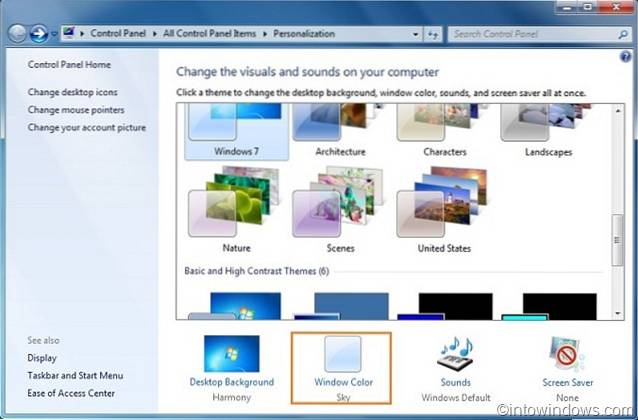The height and width of the screenshot is (420, 638).
Task: Open the recent pages dropdown arrow
Action: 54,34
